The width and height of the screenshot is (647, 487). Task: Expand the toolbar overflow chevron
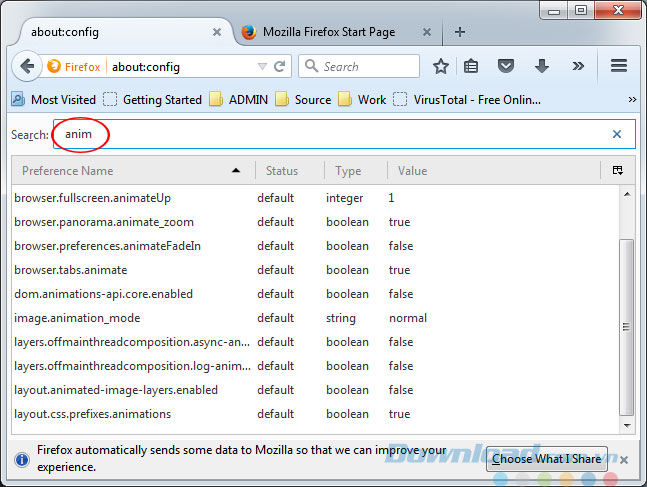point(578,67)
